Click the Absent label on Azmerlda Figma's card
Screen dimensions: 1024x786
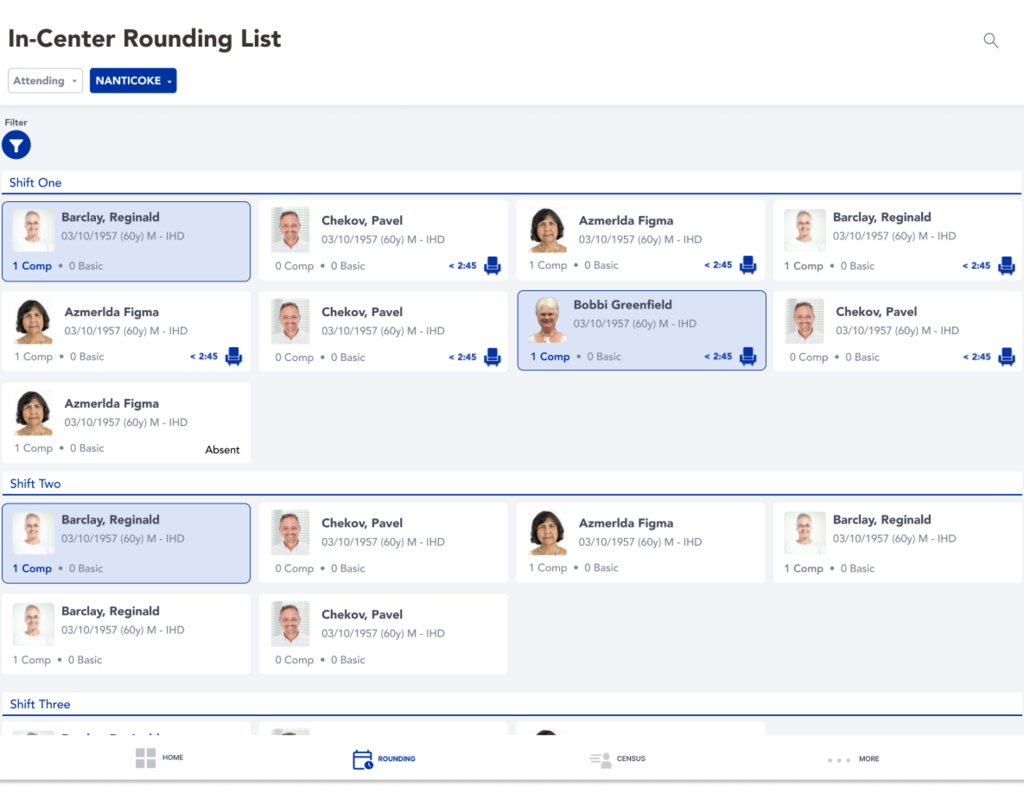point(222,450)
